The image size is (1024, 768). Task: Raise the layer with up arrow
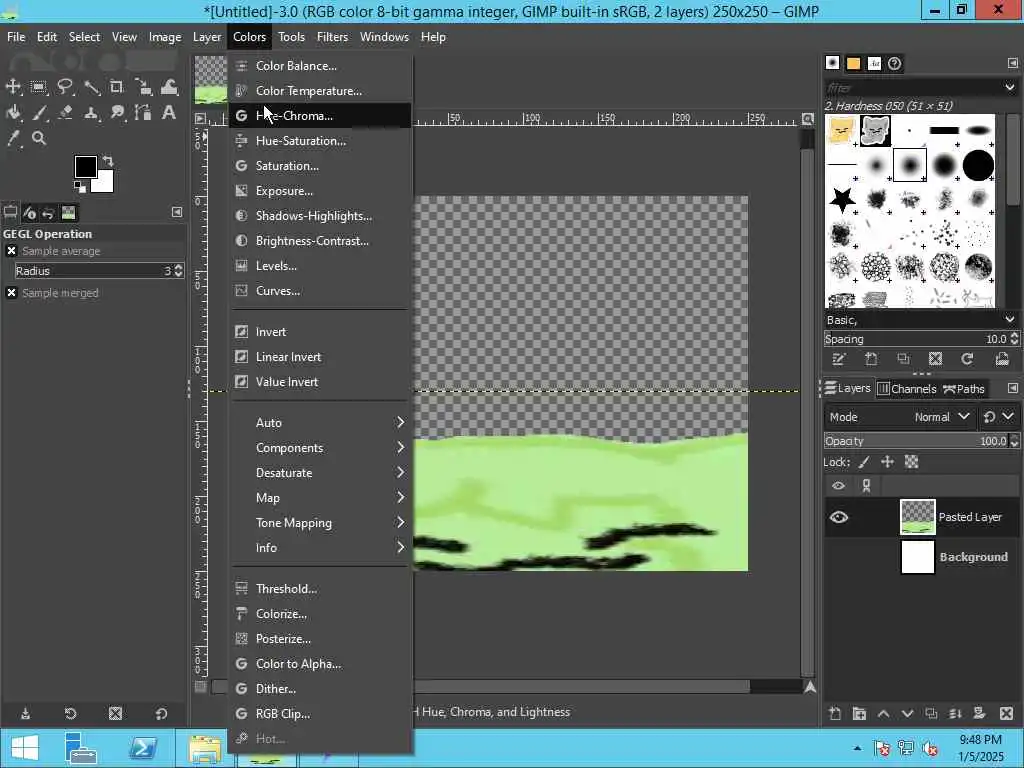pos(883,713)
